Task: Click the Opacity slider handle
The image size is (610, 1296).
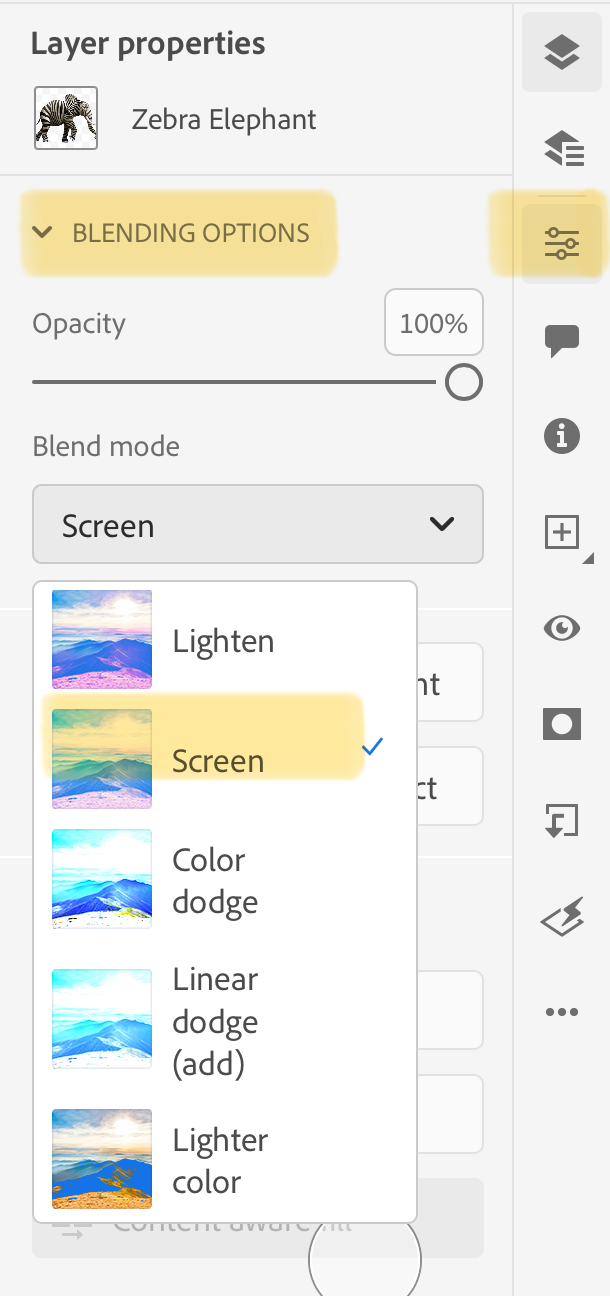Action: [x=463, y=382]
